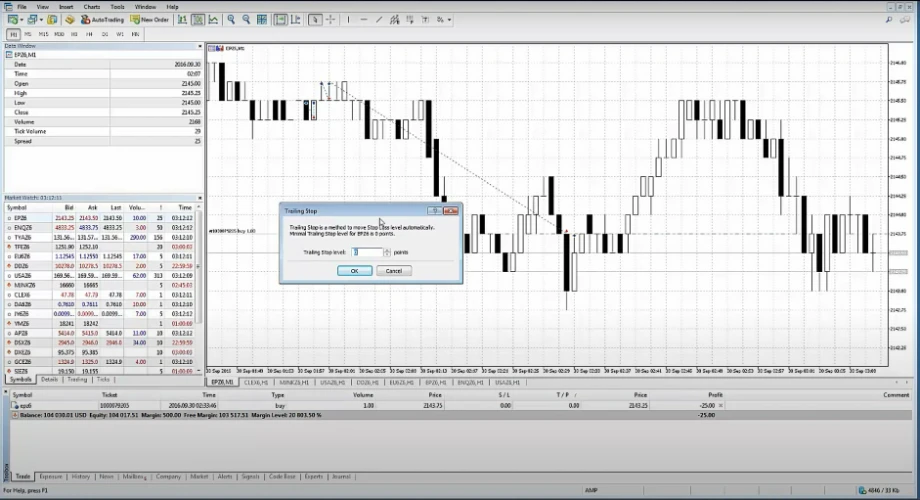The image size is (920, 500).
Task: Toggle the chart Auto Scroll icon
Action: (x=280, y=19)
